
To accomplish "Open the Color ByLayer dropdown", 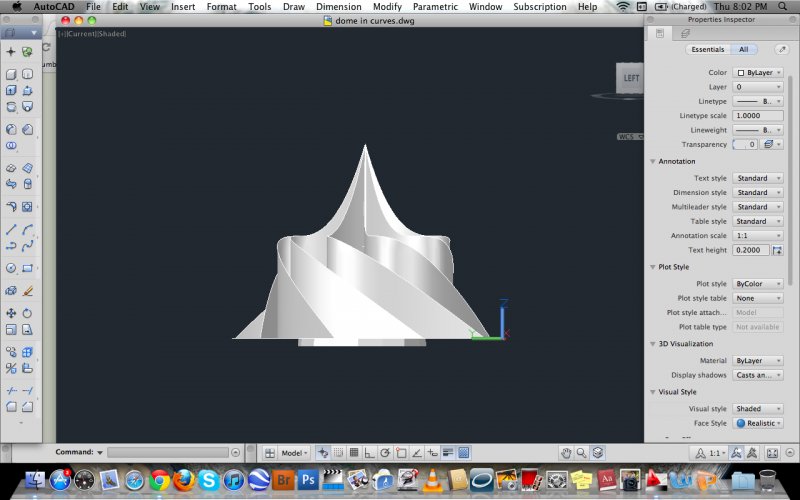I will tap(758, 73).
